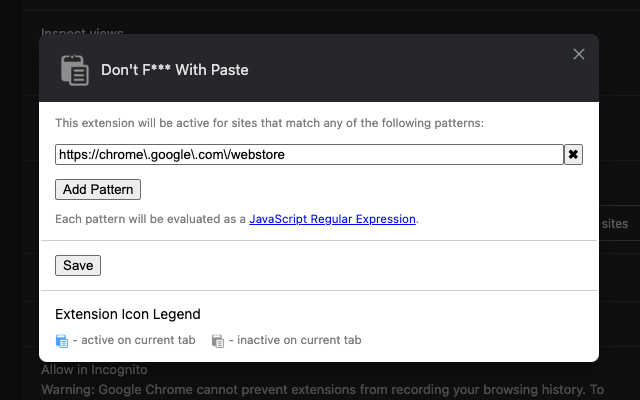Click the Incognito browsing history warning text
Viewport: 640px width, 400px height.
point(322,390)
